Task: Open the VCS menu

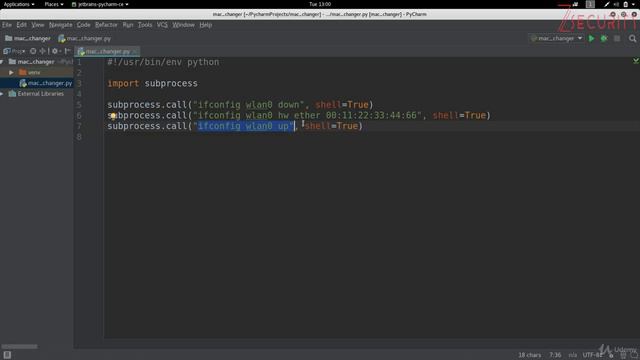Action: coord(162,25)
